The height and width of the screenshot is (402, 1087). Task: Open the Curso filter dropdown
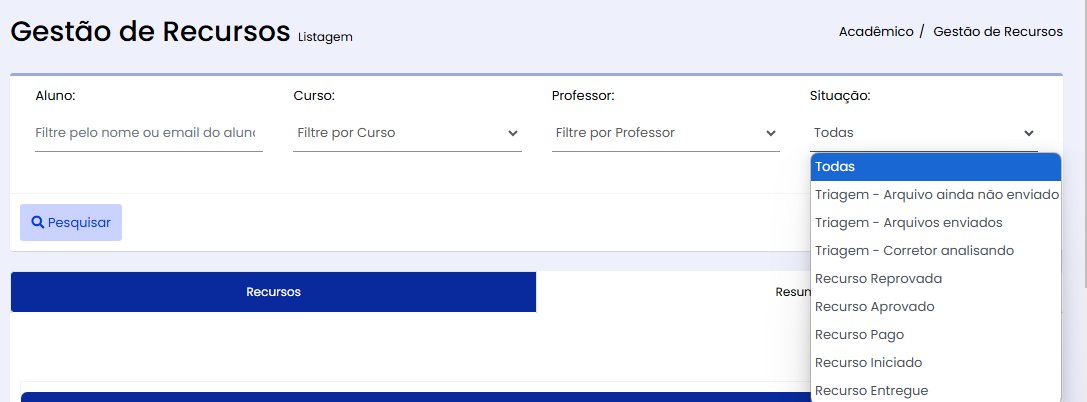(x=408, y=132)
